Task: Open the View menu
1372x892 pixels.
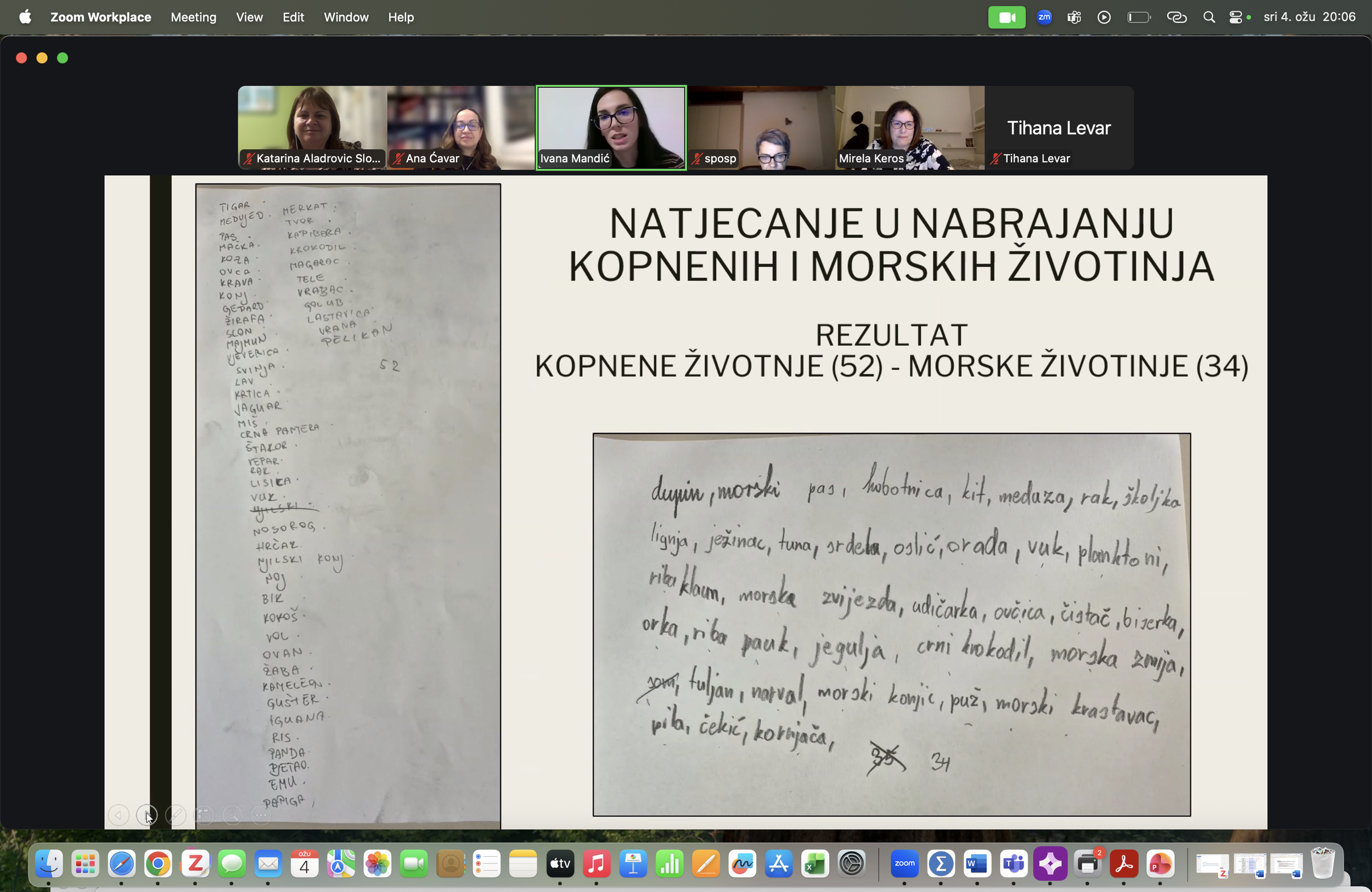Action: point(250,18)
